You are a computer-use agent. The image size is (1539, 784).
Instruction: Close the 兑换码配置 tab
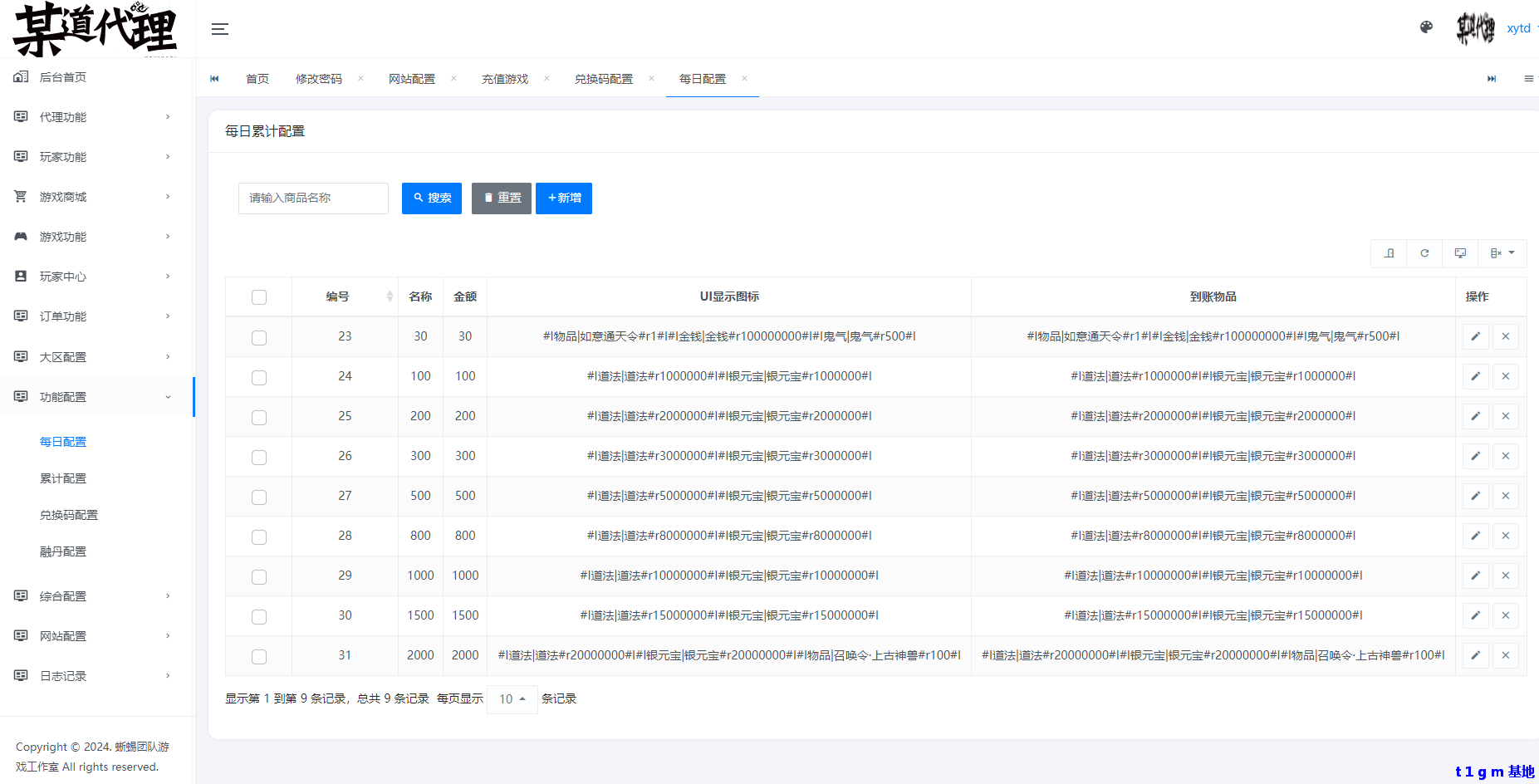(651, 79)
